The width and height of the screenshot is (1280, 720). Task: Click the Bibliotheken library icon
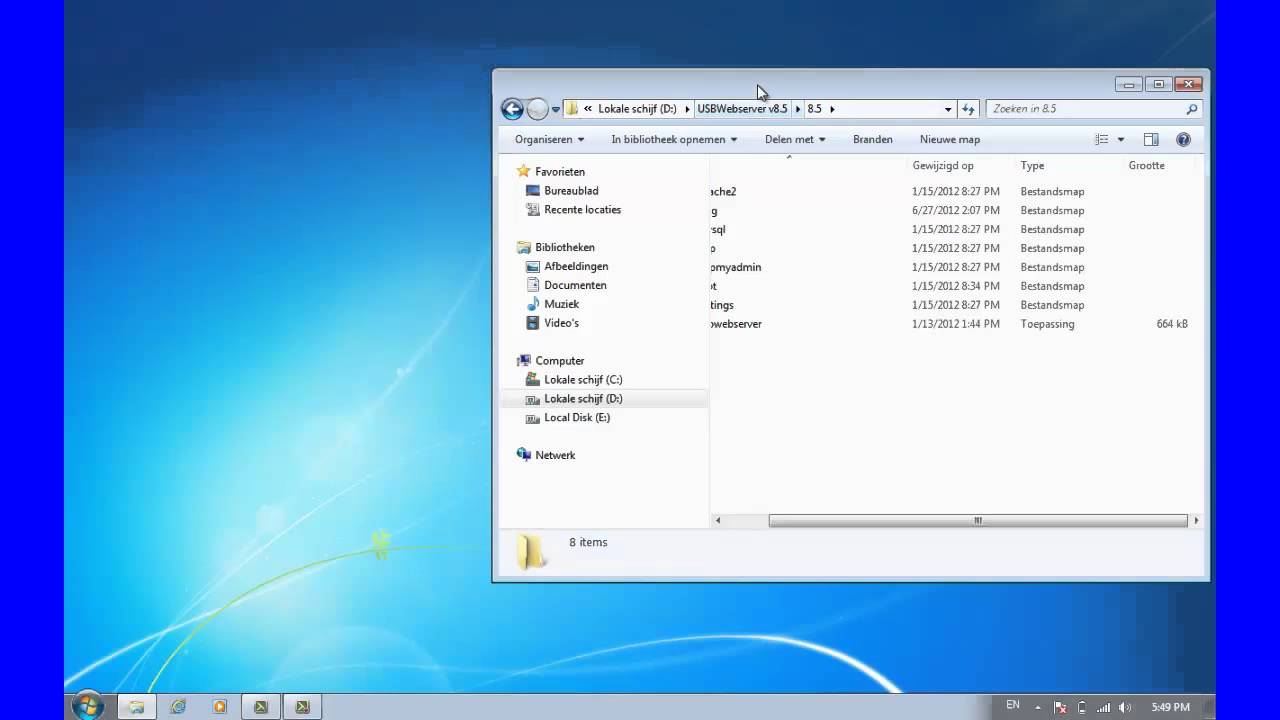pyautogui.click(x=523, y=247)
